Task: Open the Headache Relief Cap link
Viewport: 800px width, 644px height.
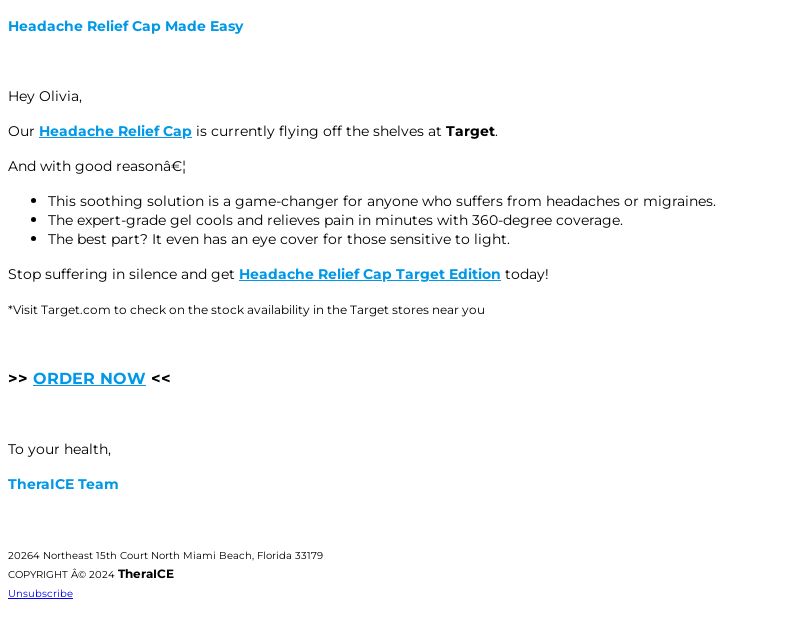Action: (x=115, y=131)
